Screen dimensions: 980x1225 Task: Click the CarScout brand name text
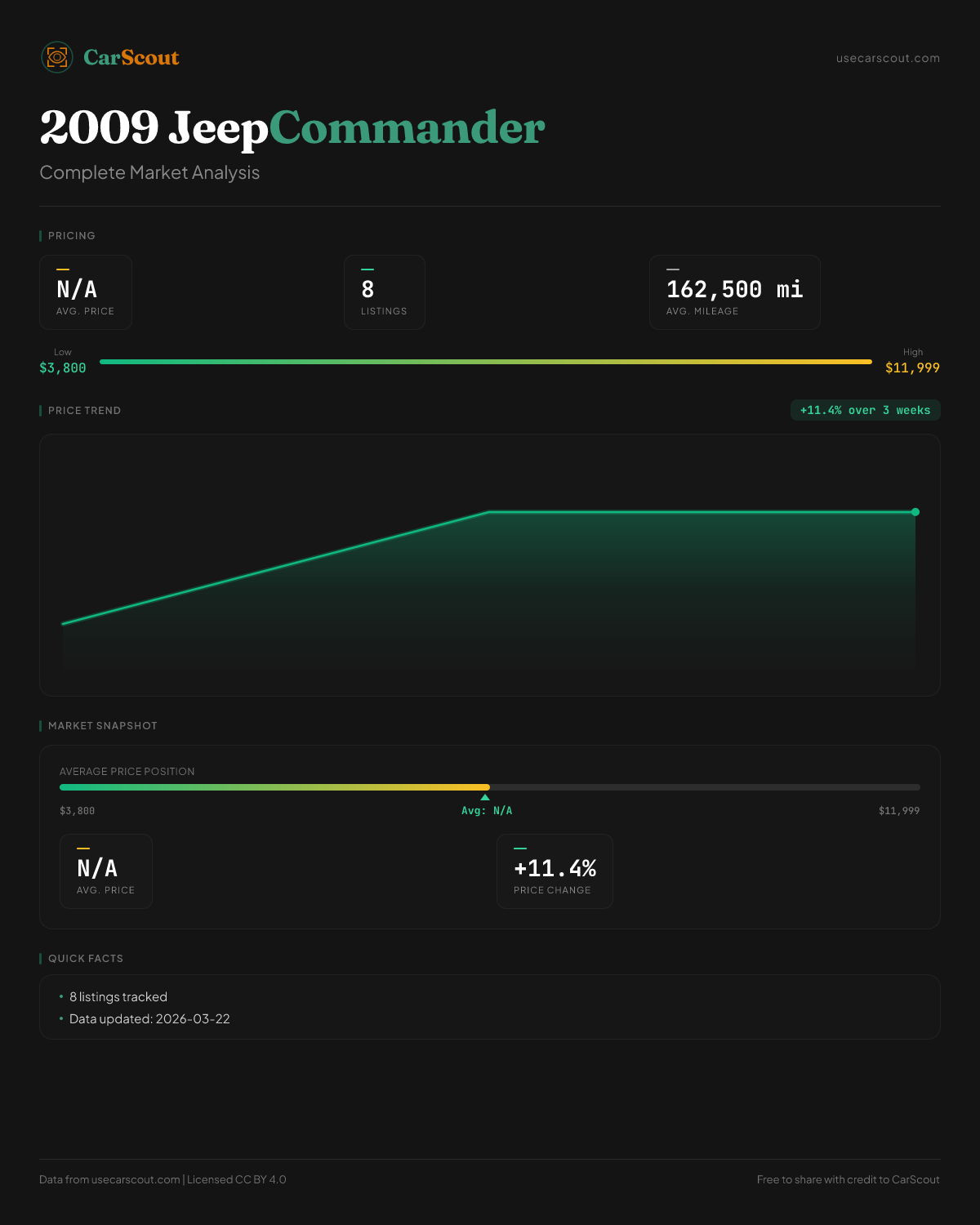(131, 57)
